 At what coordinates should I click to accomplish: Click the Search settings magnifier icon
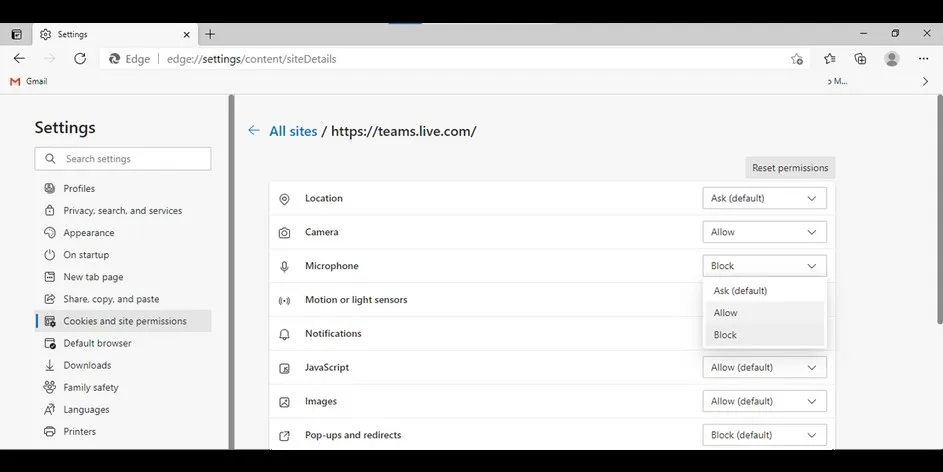50,159
